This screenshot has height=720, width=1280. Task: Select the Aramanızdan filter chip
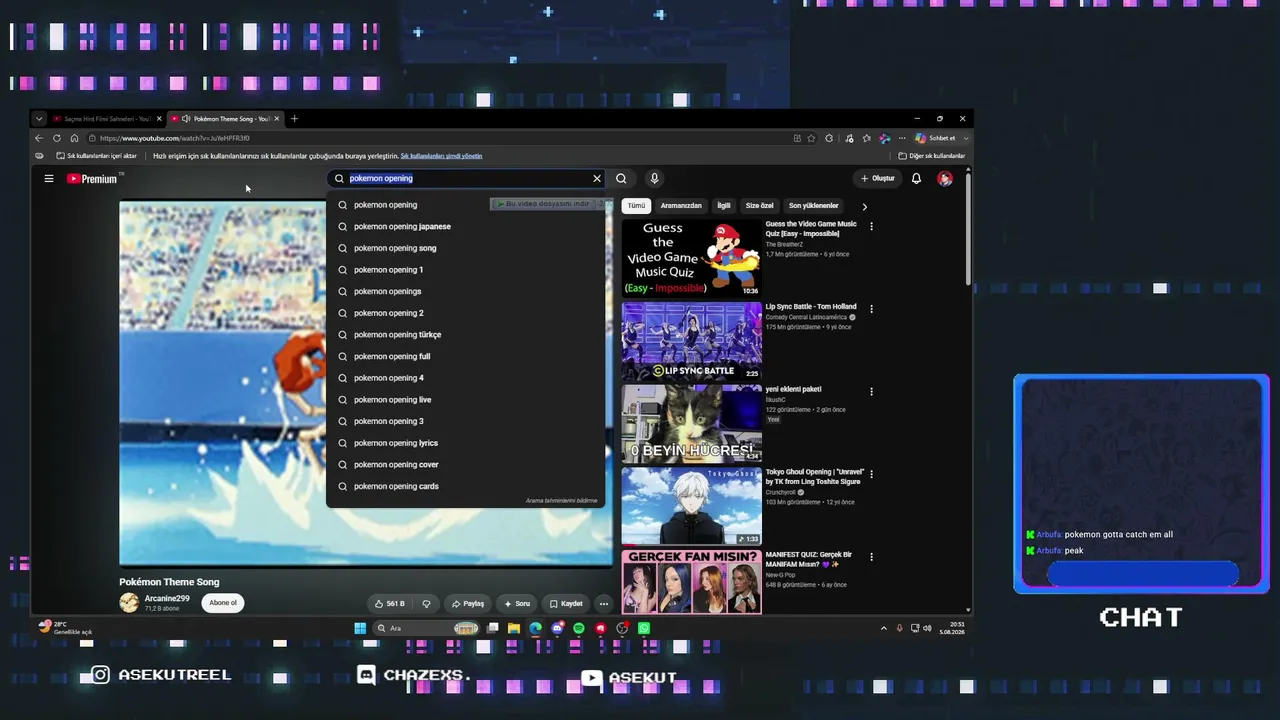point(681,206)
